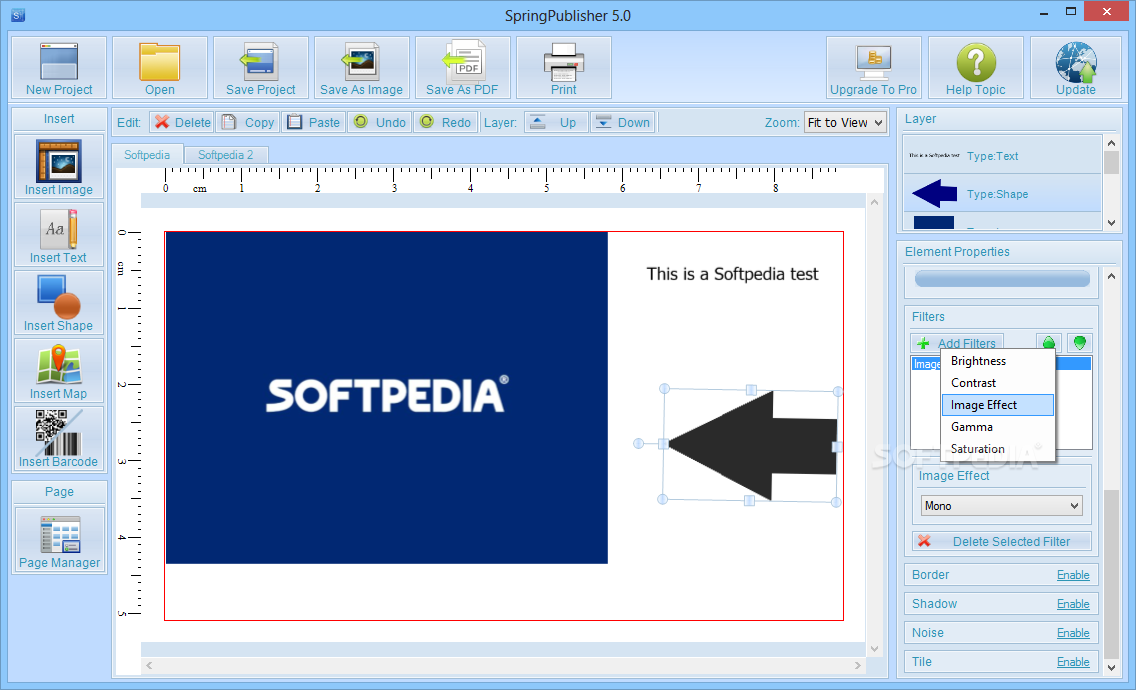Move layer Down

[622, 122]
